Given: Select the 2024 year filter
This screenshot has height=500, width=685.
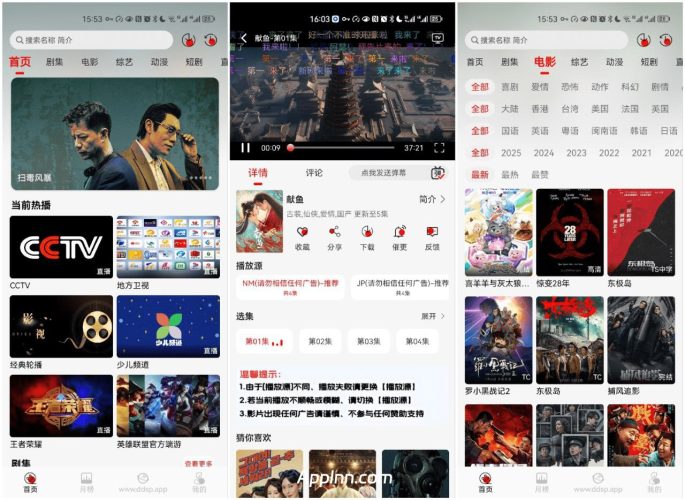Looking at the screenshot, I should tap(543, 153).
